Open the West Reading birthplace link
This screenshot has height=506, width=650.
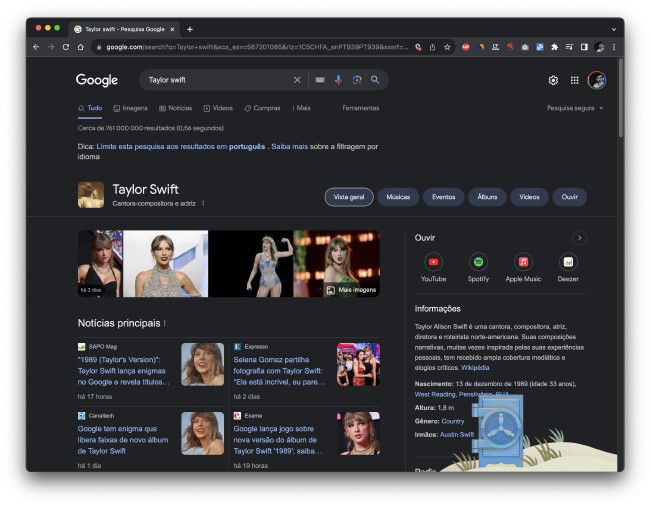point(461,394)
